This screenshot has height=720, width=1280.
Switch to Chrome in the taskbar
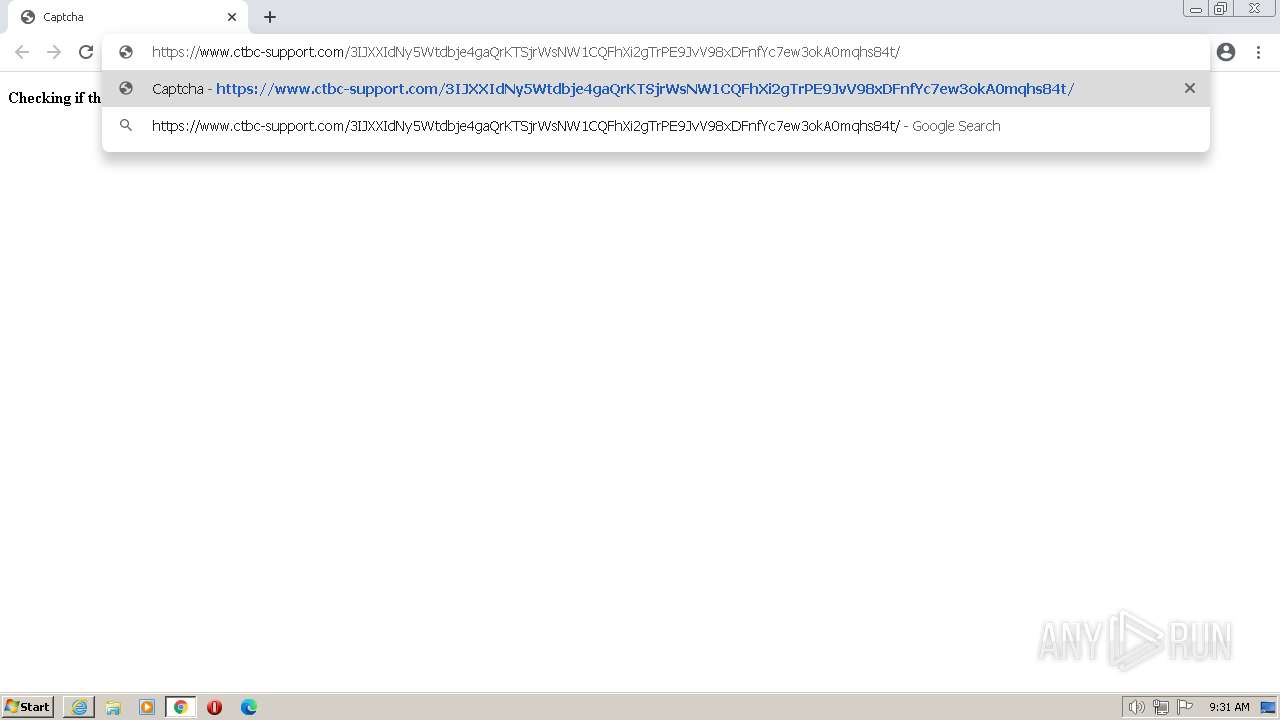pyautogui.click(x=181, y=707)
